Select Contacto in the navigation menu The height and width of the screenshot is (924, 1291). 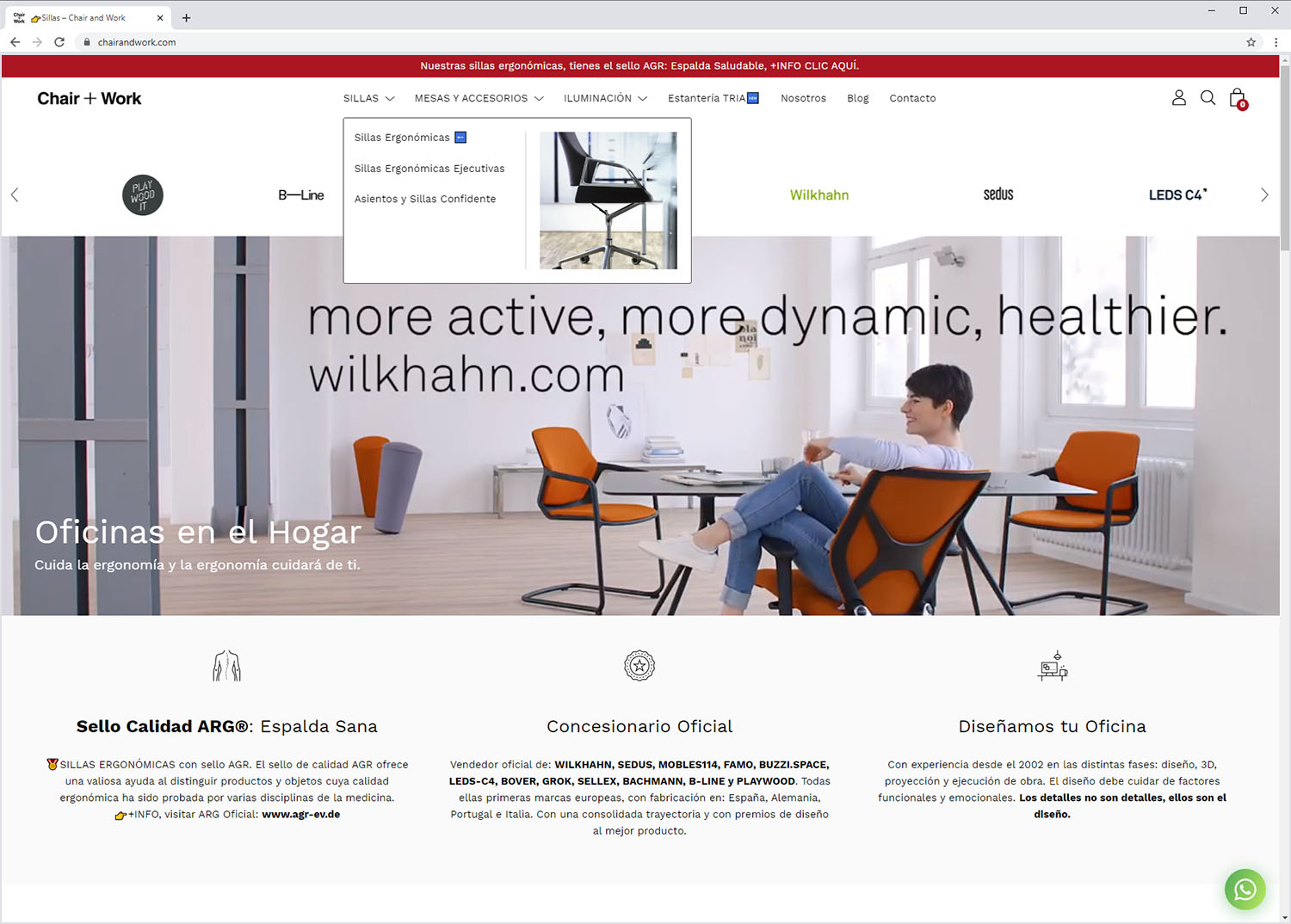(x=912, y=98)
